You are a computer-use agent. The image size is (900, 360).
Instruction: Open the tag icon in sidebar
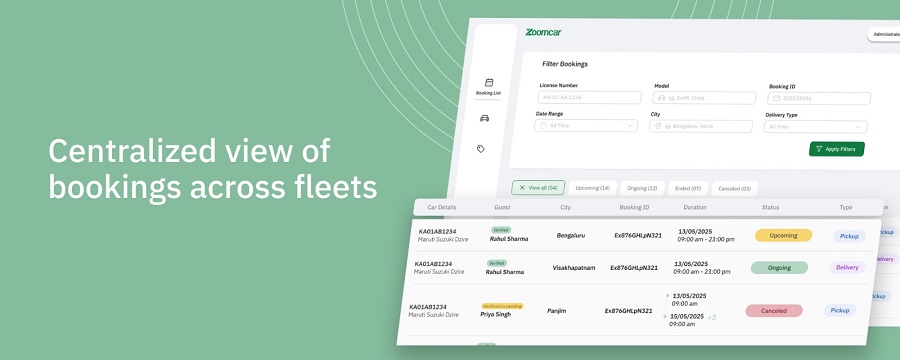(481, 149)
